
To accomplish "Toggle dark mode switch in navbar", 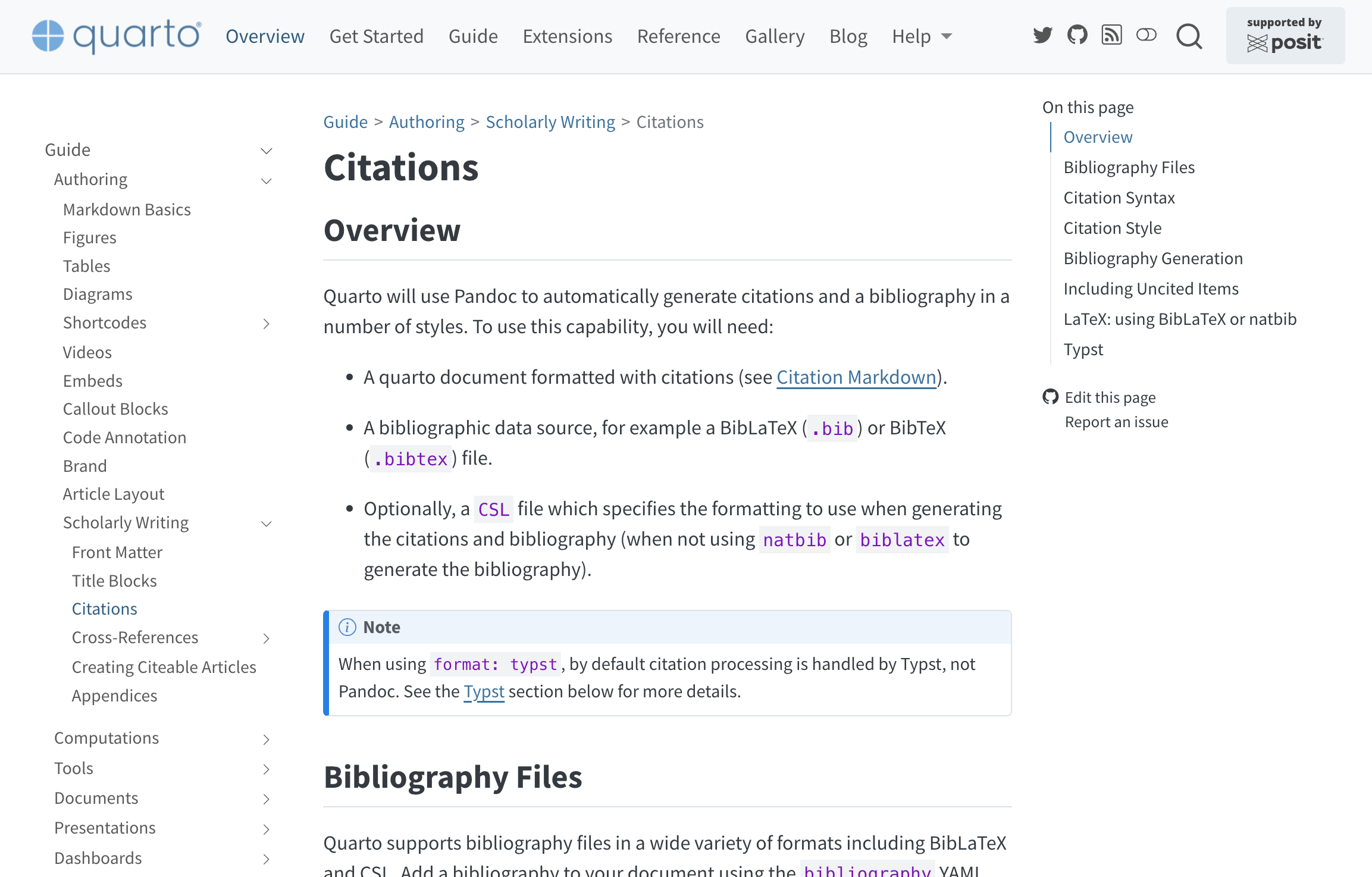I will pos(1146,36).
